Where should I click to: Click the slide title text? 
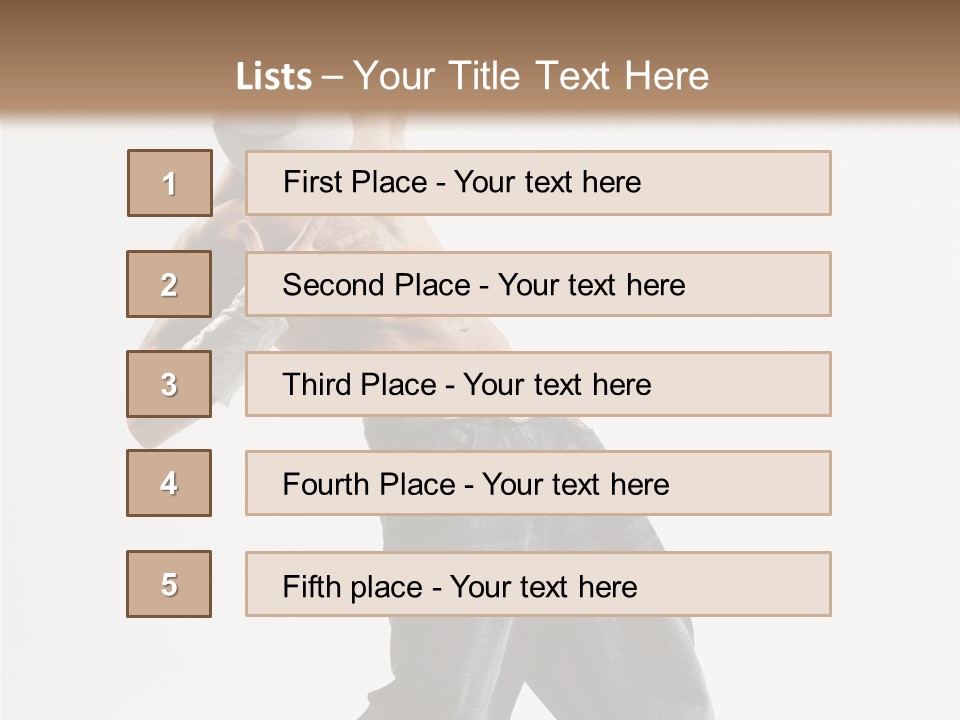tap(472, 76)
